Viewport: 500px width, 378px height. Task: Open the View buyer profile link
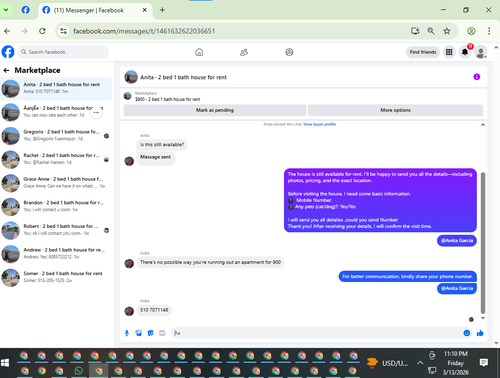pyautogui.click(x=319, y=124)
